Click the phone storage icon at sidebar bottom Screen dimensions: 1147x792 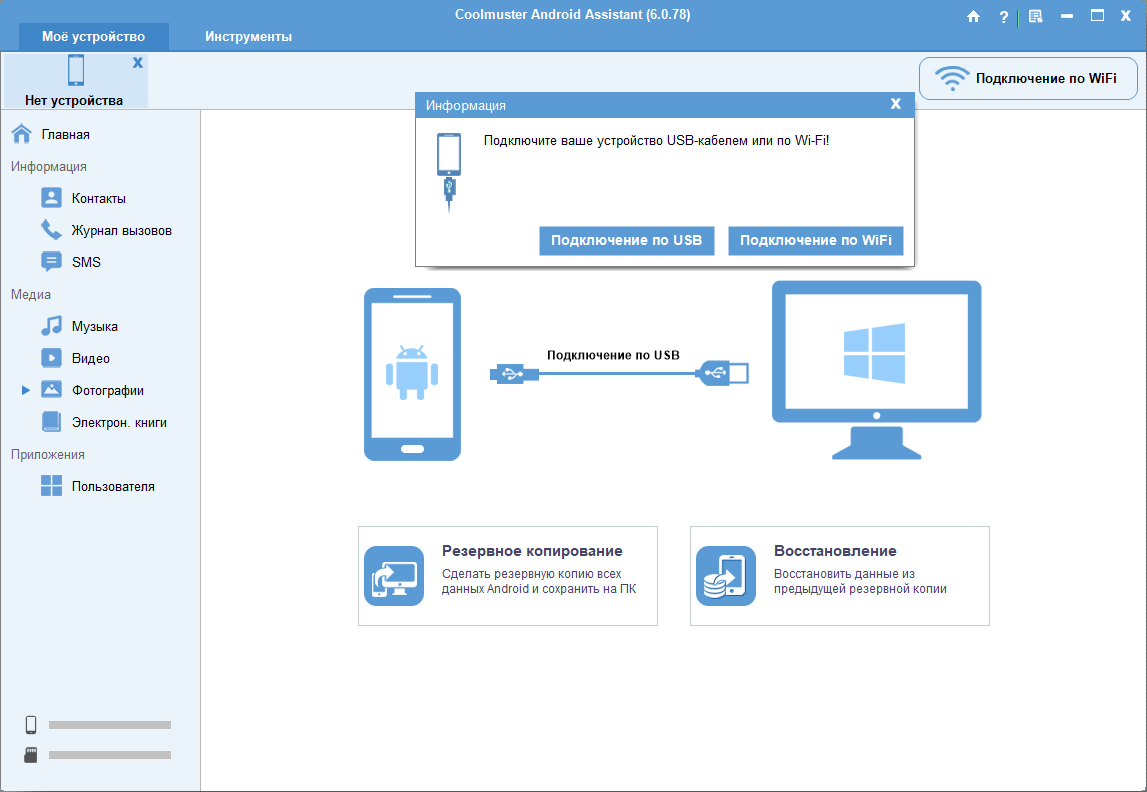pos(31,725)
